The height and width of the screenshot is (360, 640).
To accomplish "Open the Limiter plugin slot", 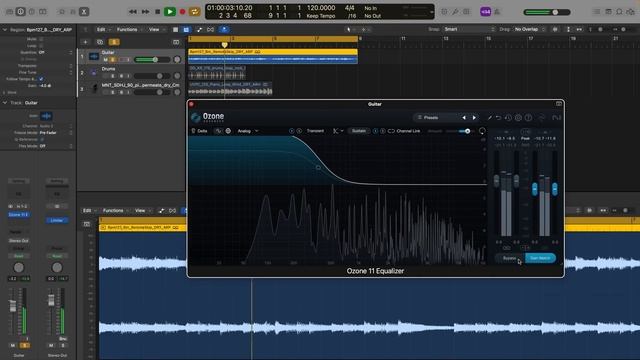I will (57, 220).
